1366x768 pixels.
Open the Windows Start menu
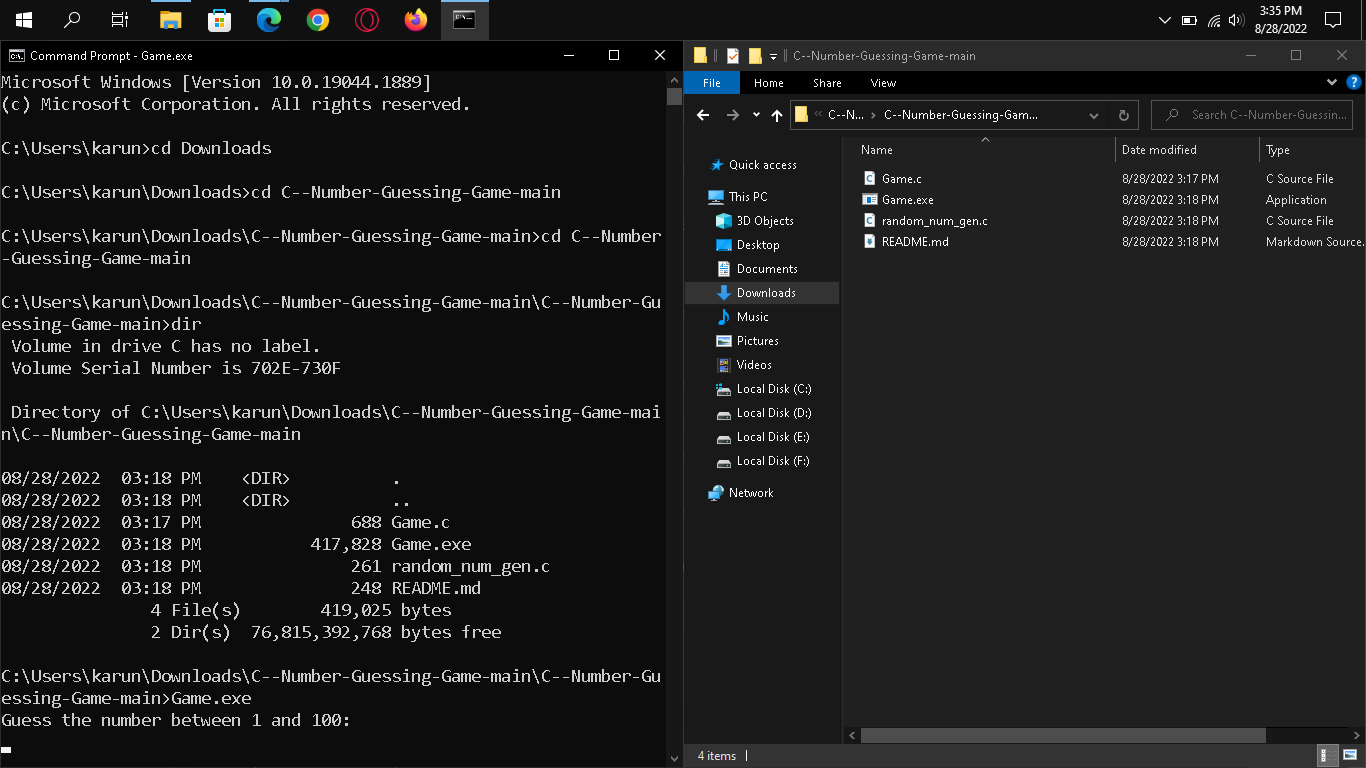(x=23, y=20)
